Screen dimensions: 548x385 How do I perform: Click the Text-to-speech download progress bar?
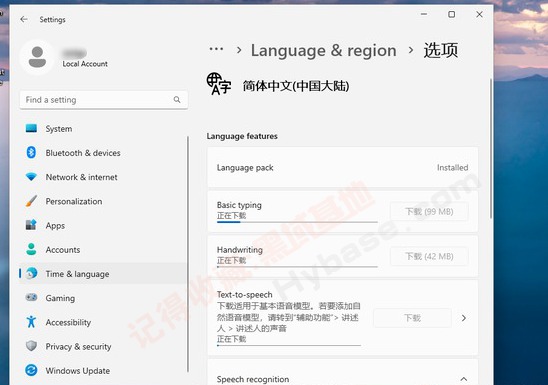[x=289, y=346]
